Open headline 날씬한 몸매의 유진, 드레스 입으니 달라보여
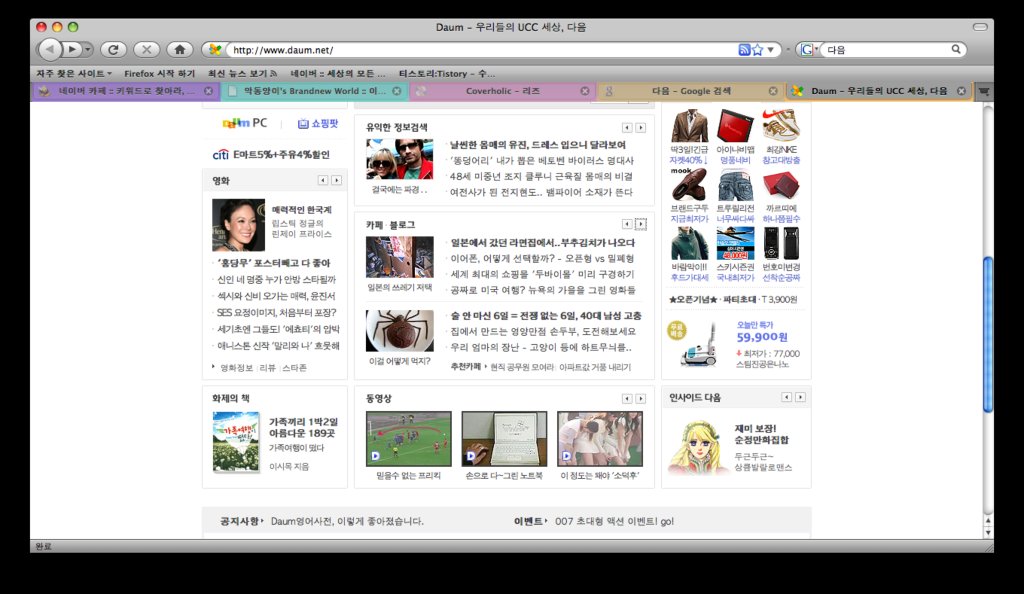 click(x=538, y=145)
